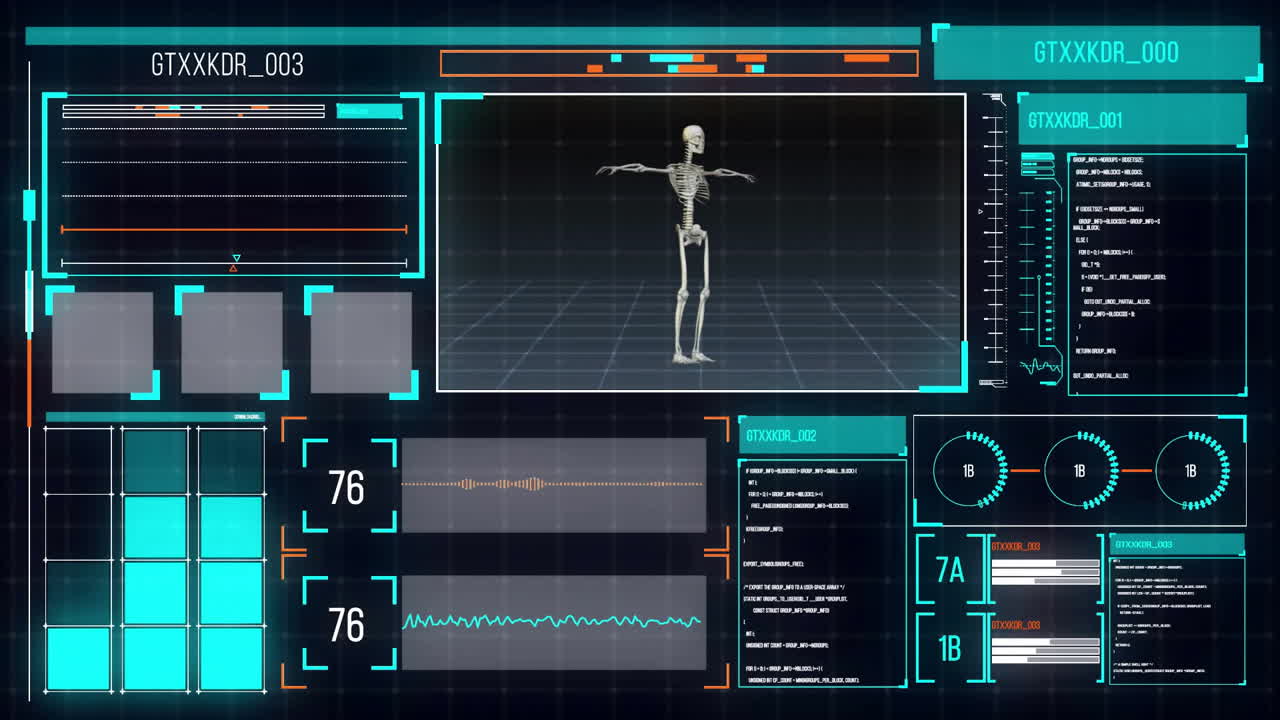Select the left circular 1B gauge
Image resolution: width=1280 pixels, height=720 pixels.
point(969,470)
